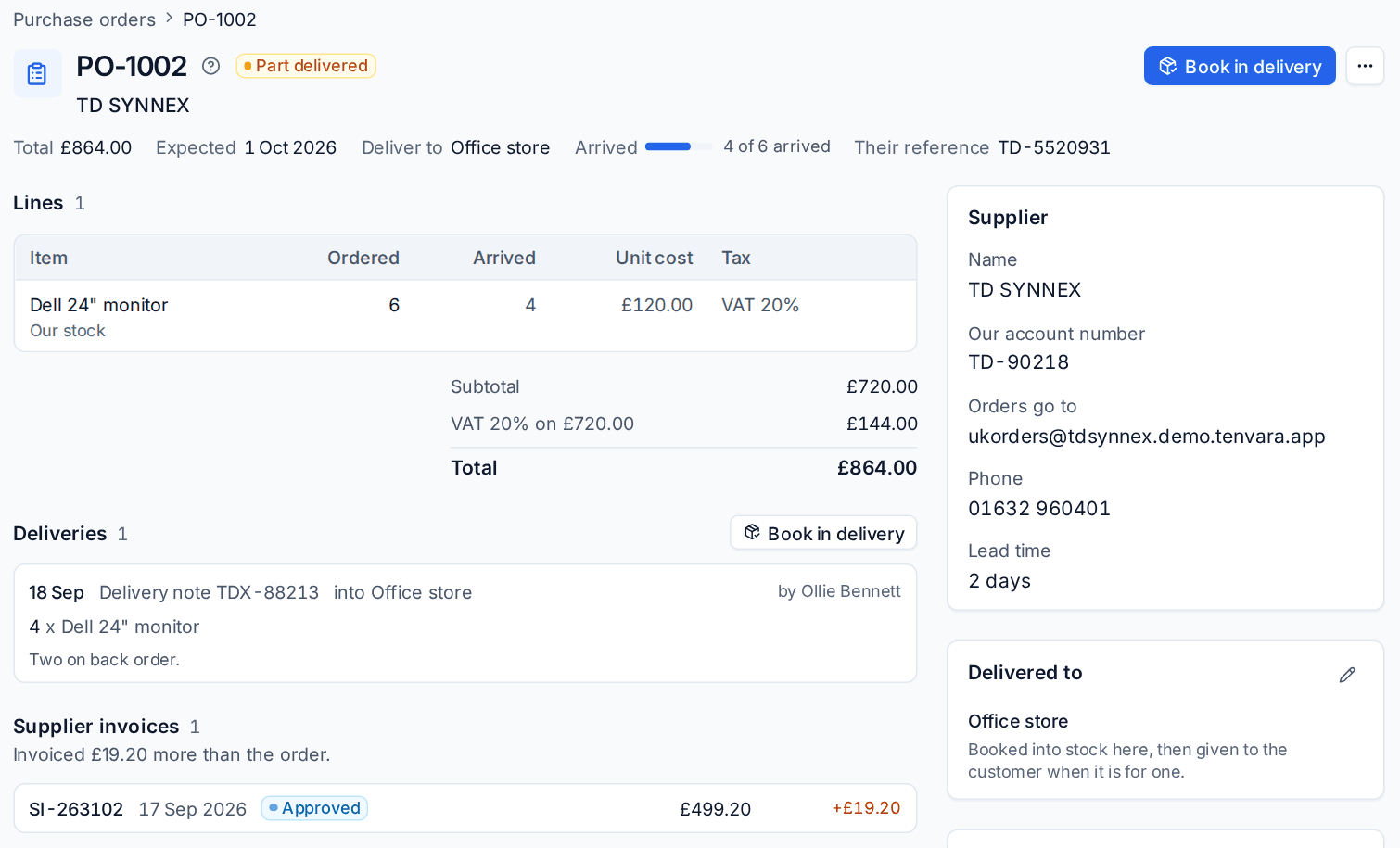Select the Dell 24" monitor line item
Screen dimensions: 1400x848
coord(465,316)
